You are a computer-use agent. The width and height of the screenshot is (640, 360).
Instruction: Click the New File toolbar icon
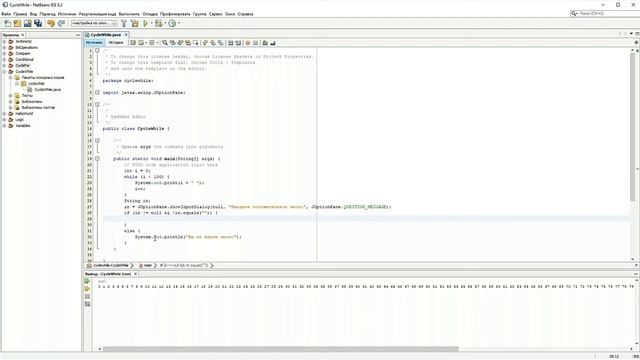click(7, 23)
